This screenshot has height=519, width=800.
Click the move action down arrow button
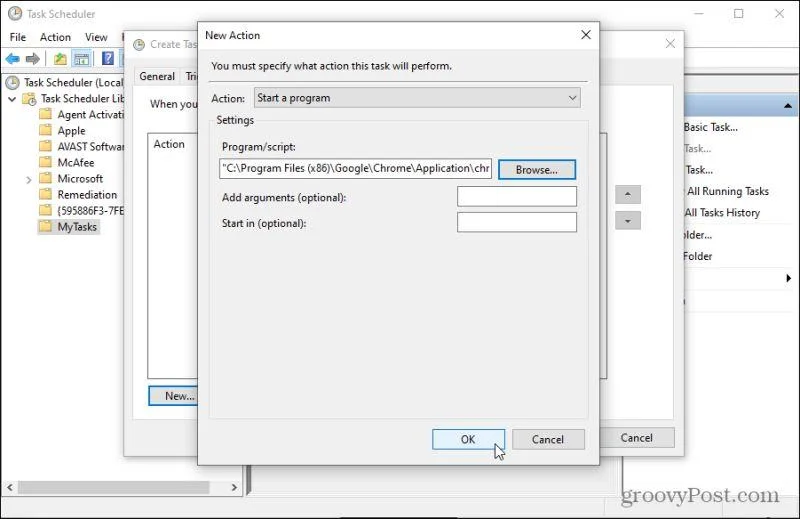[x=628, y=221]
